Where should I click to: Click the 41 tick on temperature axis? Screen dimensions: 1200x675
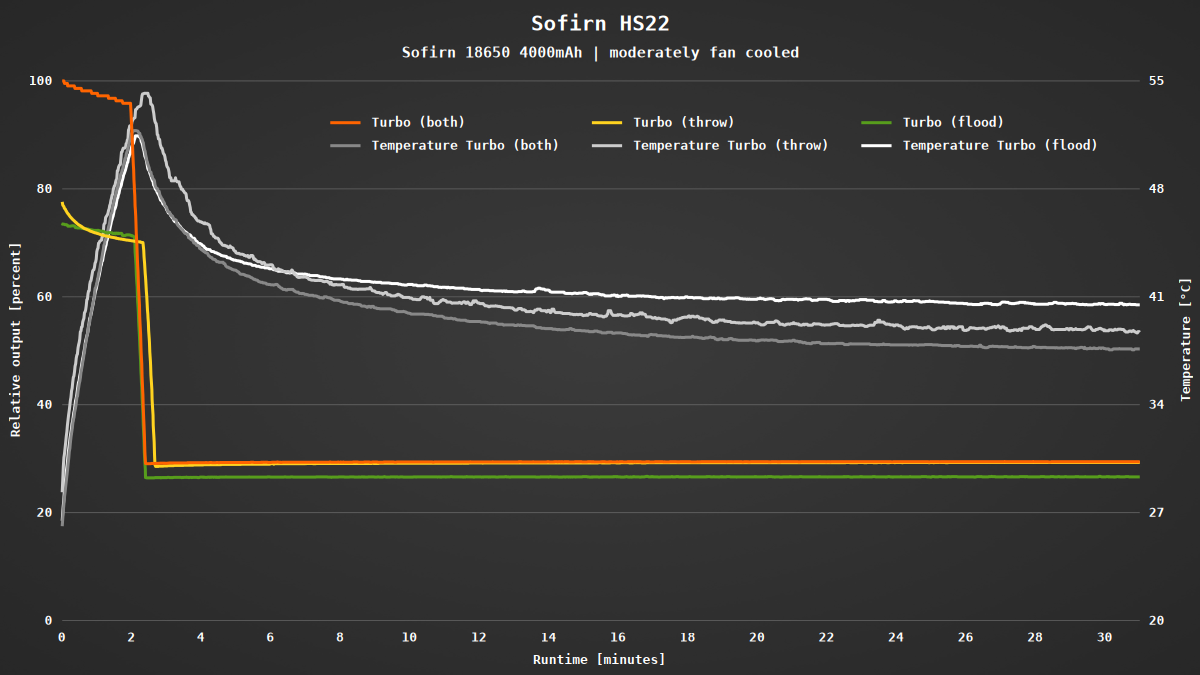click(x=1157, y=296)
